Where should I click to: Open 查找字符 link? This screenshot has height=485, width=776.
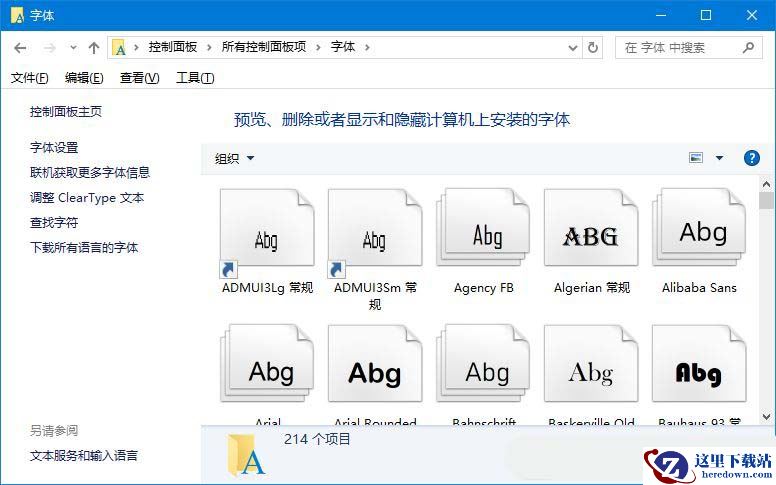(x=54, y=223)
